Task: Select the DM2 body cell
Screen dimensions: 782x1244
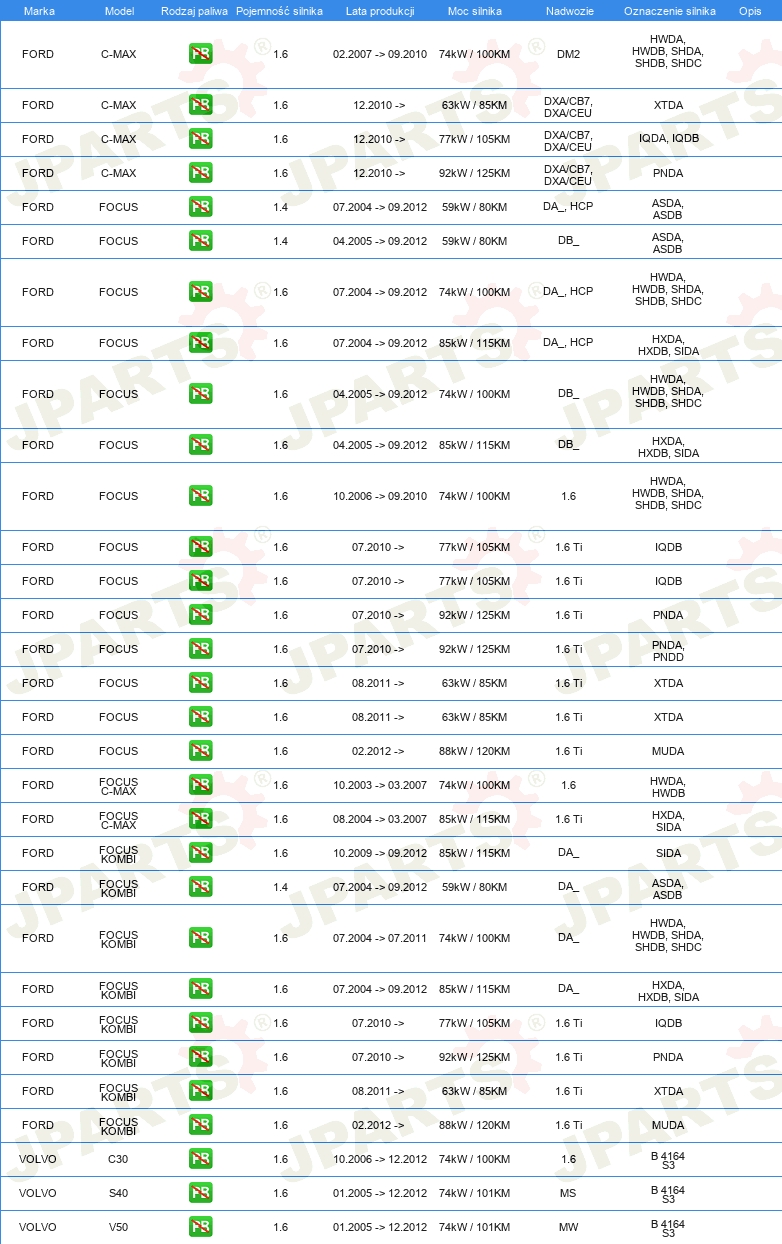Action: coord(568,54)
